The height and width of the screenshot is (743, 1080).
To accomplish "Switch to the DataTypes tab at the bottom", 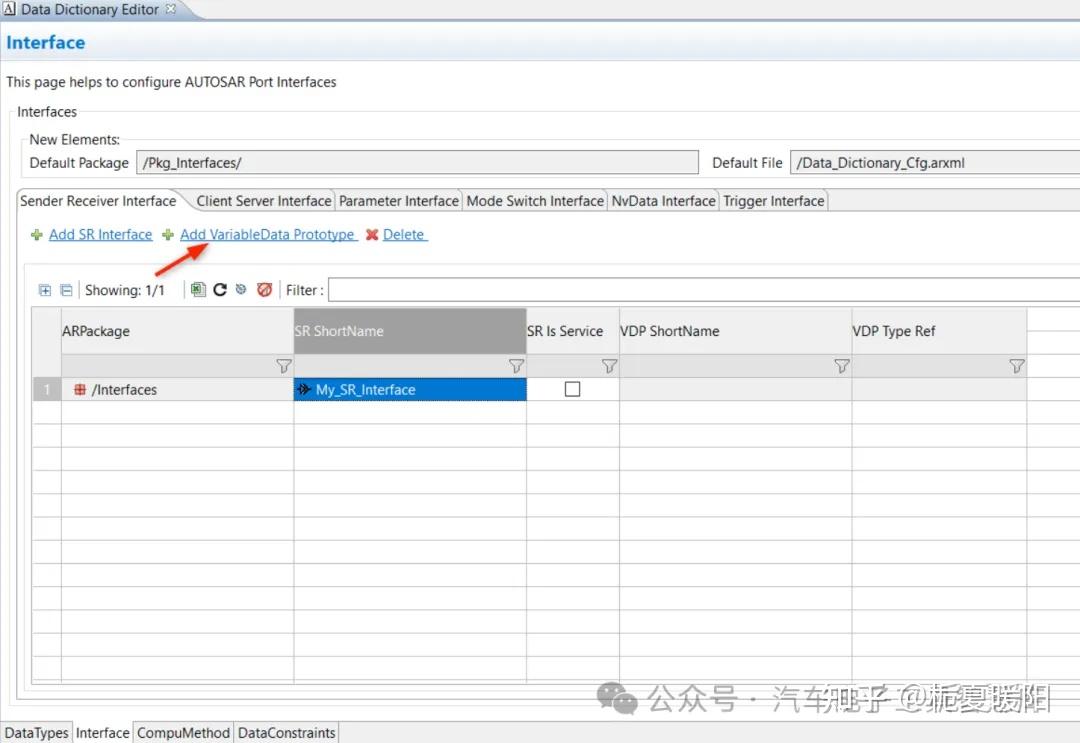I will coord(36,732).
